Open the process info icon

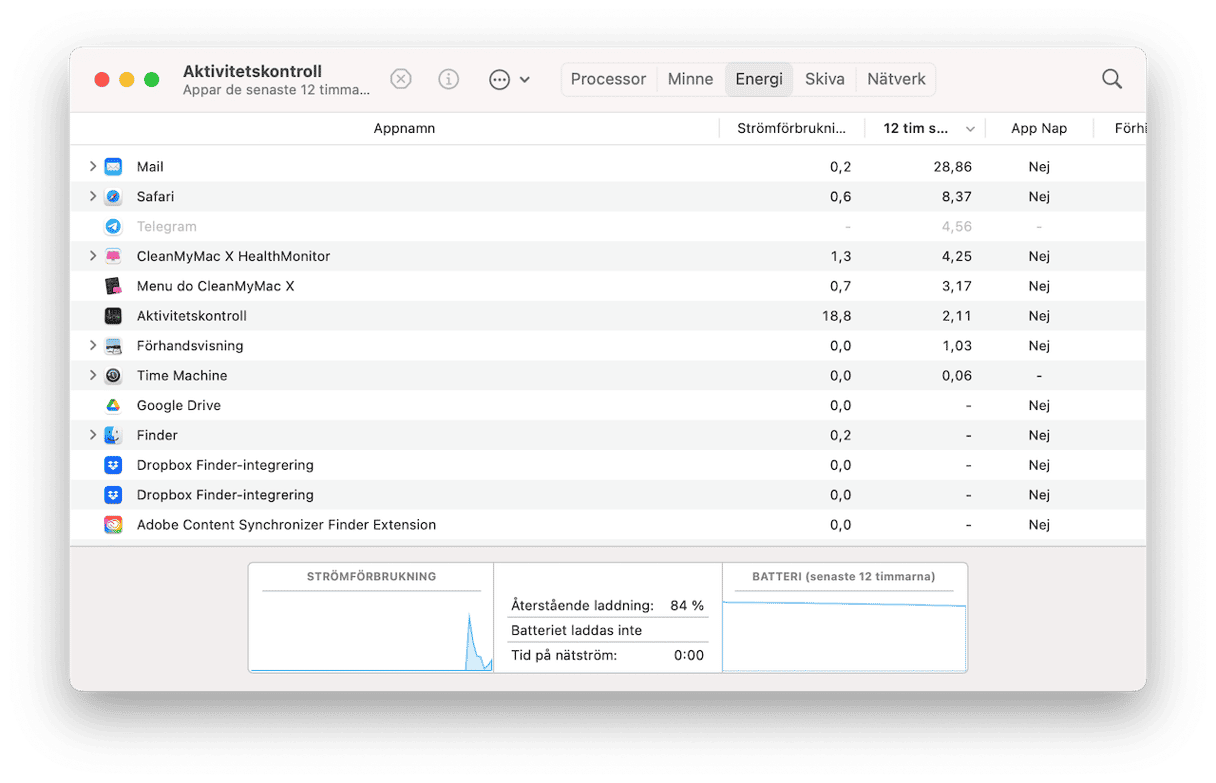pos(449,79)
